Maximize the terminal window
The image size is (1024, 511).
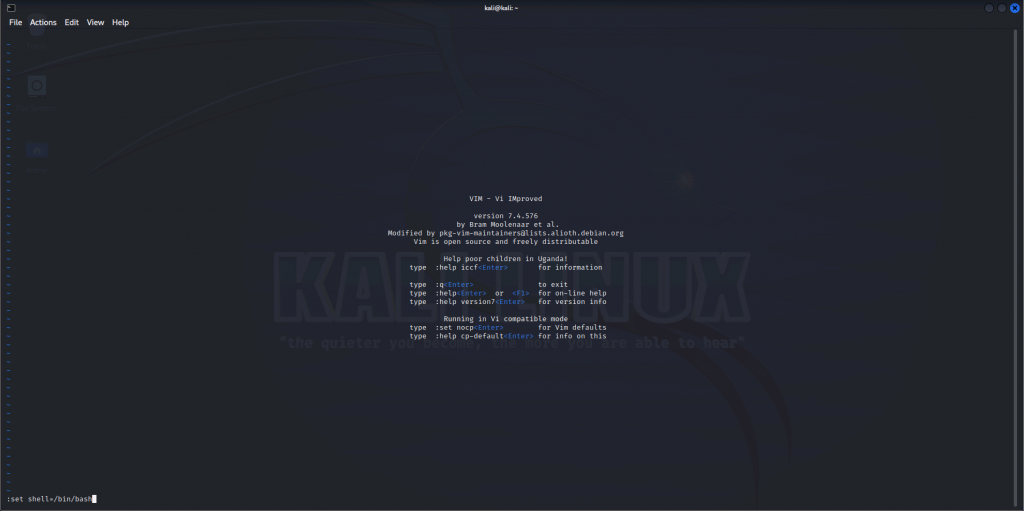coord(1002,8)
